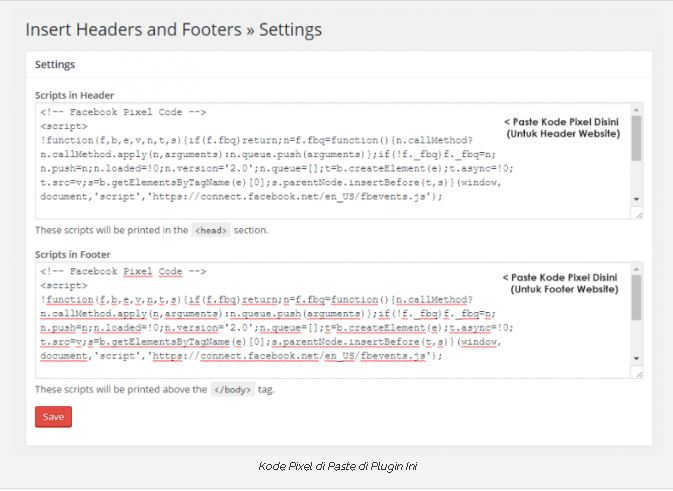
Task: Click the Scripts in Header label
Action: pos(74,95)
